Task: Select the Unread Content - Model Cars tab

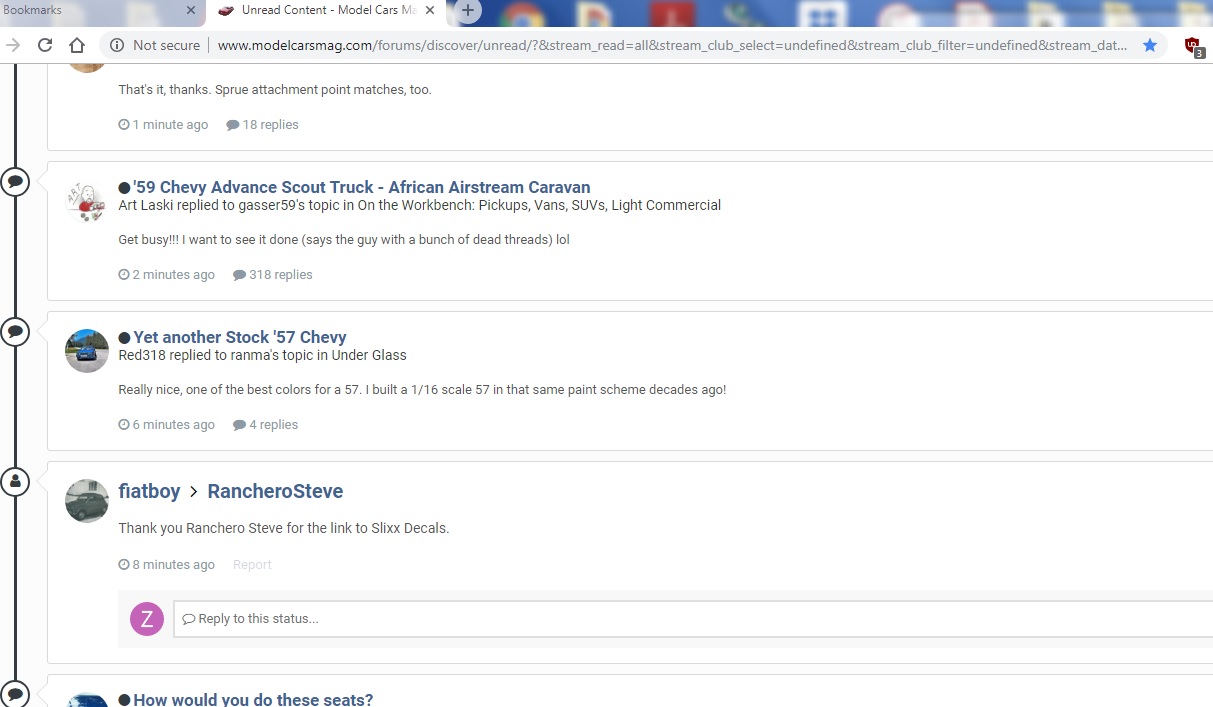Action: coord(325,11)
